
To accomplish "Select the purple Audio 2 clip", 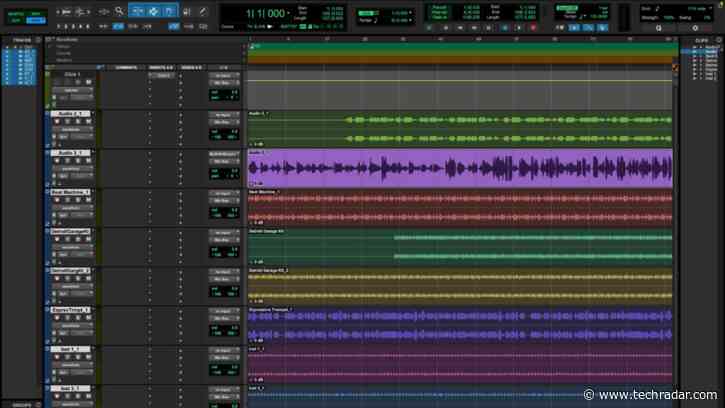I will (460, 168).
